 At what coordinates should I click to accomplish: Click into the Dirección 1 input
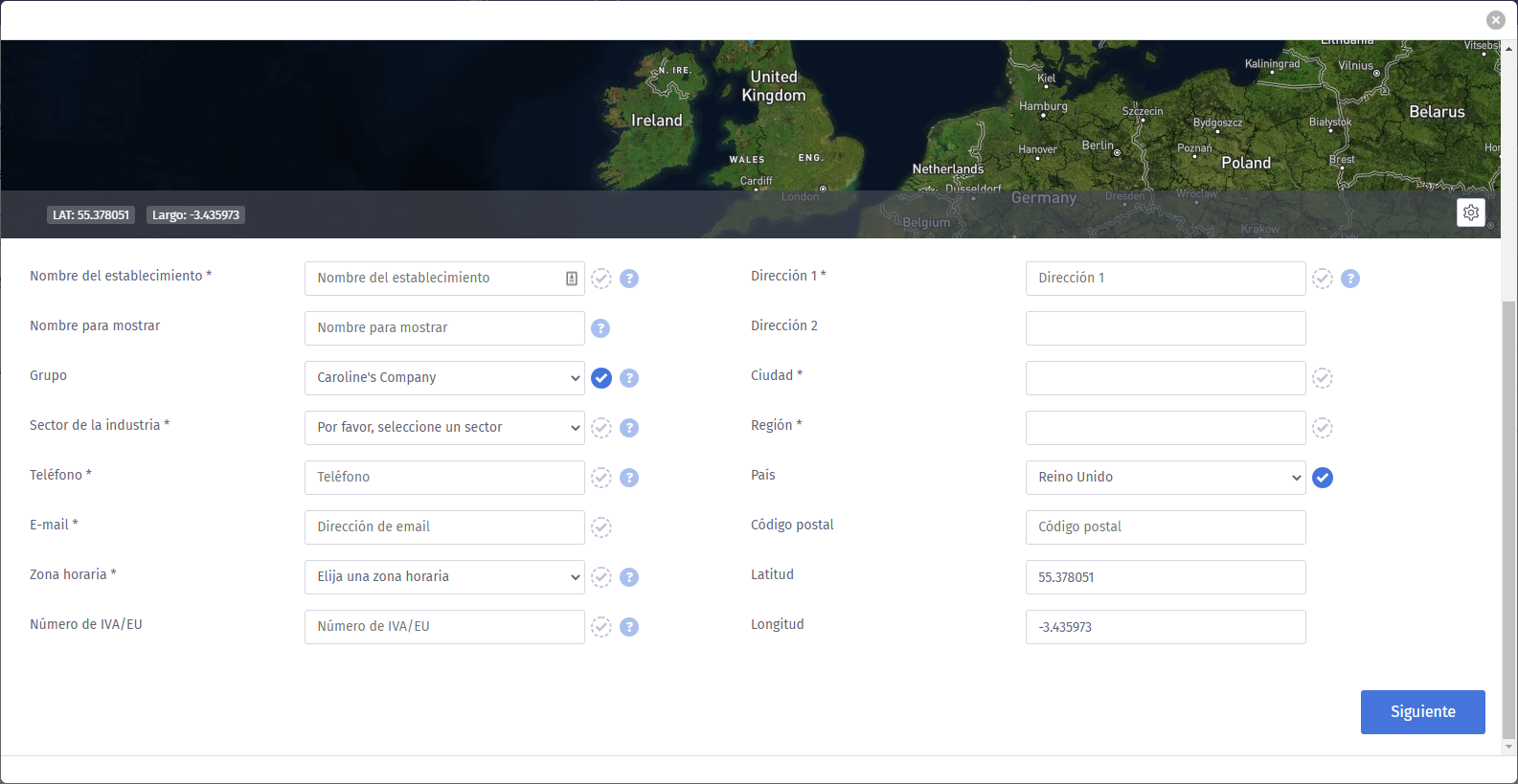pos(1166,279)
